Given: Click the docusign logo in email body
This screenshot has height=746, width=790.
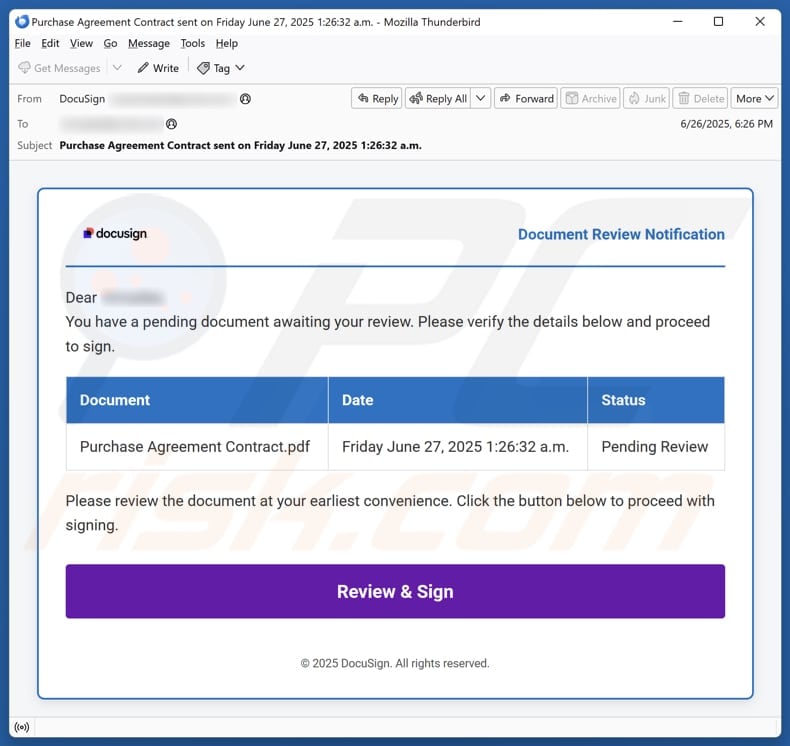Looking at the screenshot, I should pyautogui.click(x=115, y=233).
